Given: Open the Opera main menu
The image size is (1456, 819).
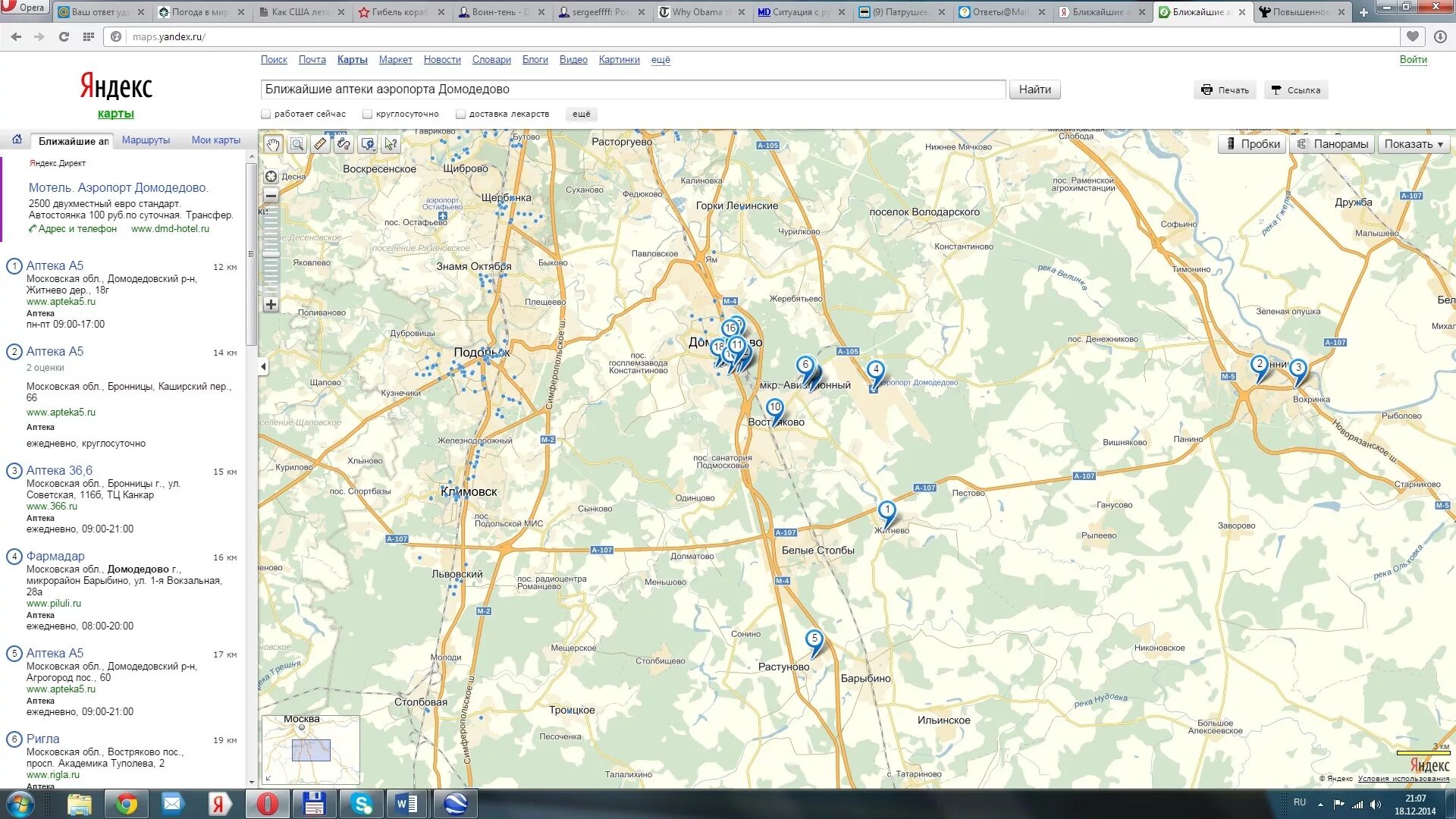Looking at the screenshot, I should point(24,8).
